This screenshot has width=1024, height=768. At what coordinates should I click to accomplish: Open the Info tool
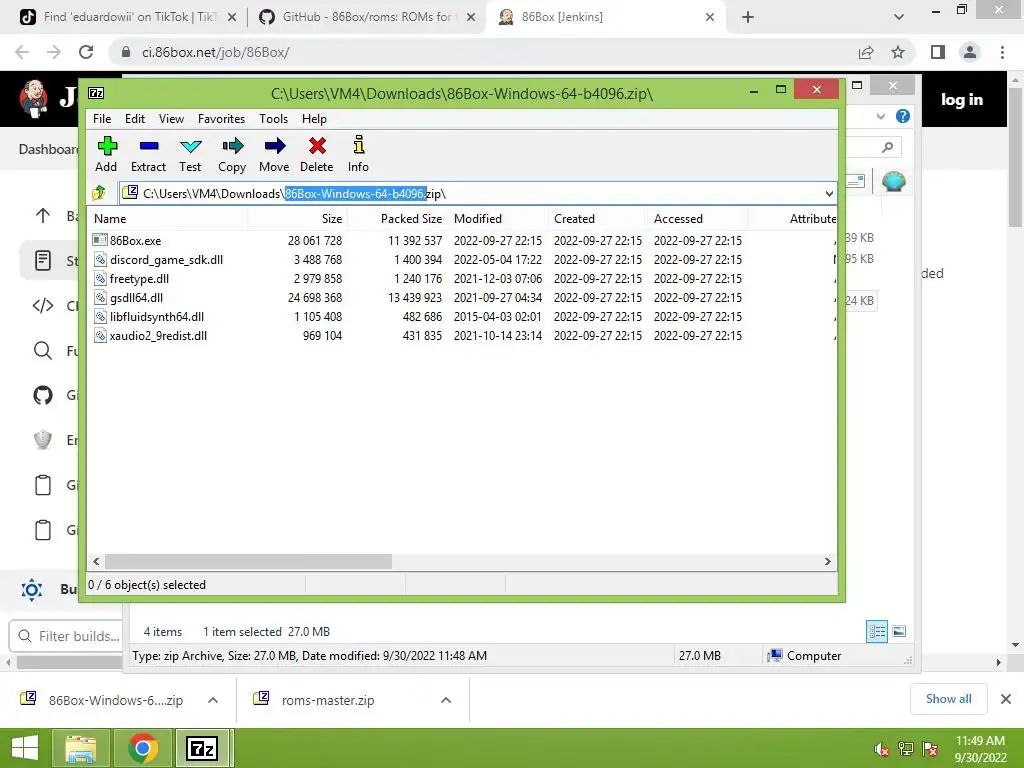(x=358, y=154)
